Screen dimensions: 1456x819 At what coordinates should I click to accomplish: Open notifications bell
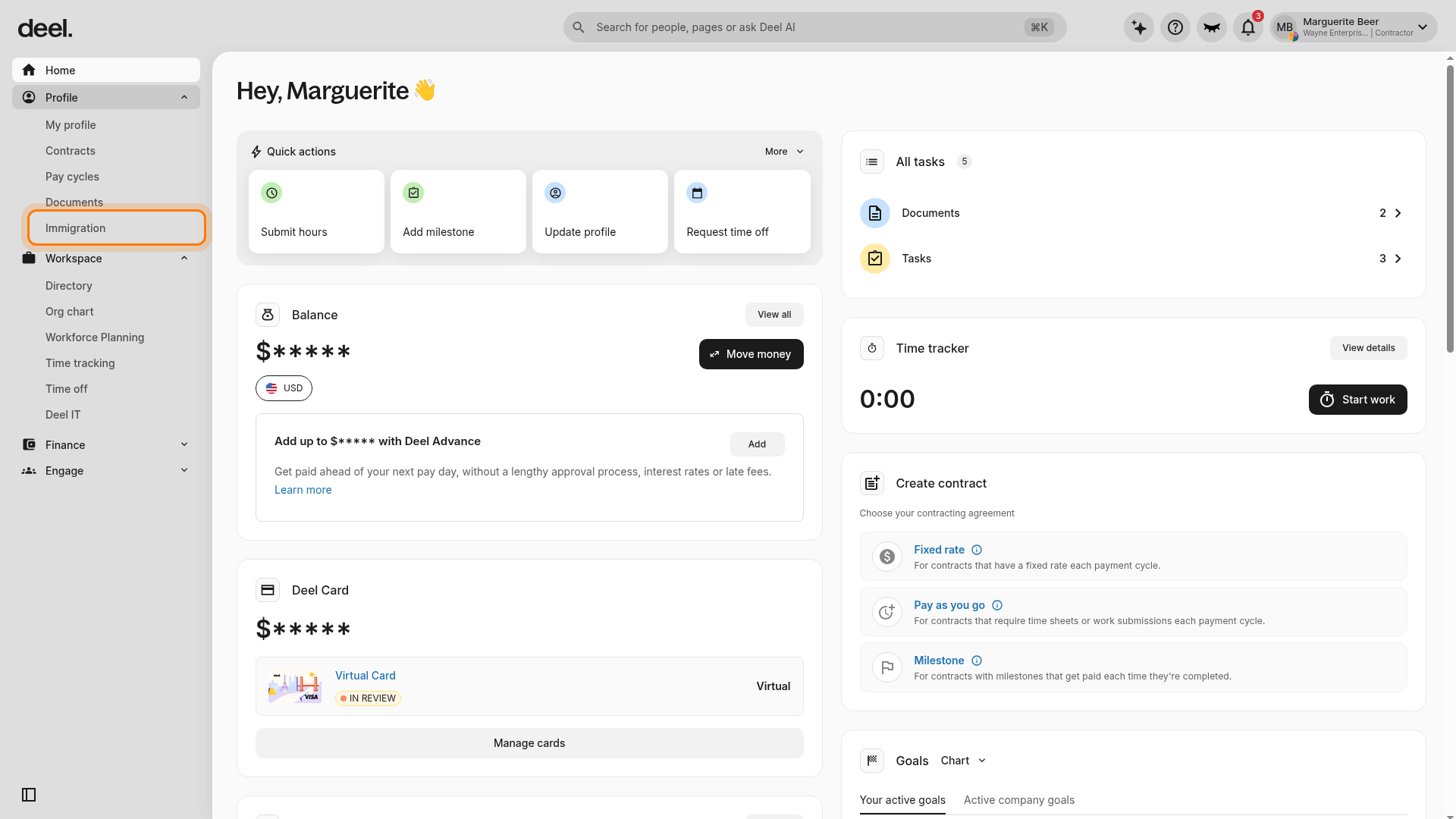click(1248, 27)
